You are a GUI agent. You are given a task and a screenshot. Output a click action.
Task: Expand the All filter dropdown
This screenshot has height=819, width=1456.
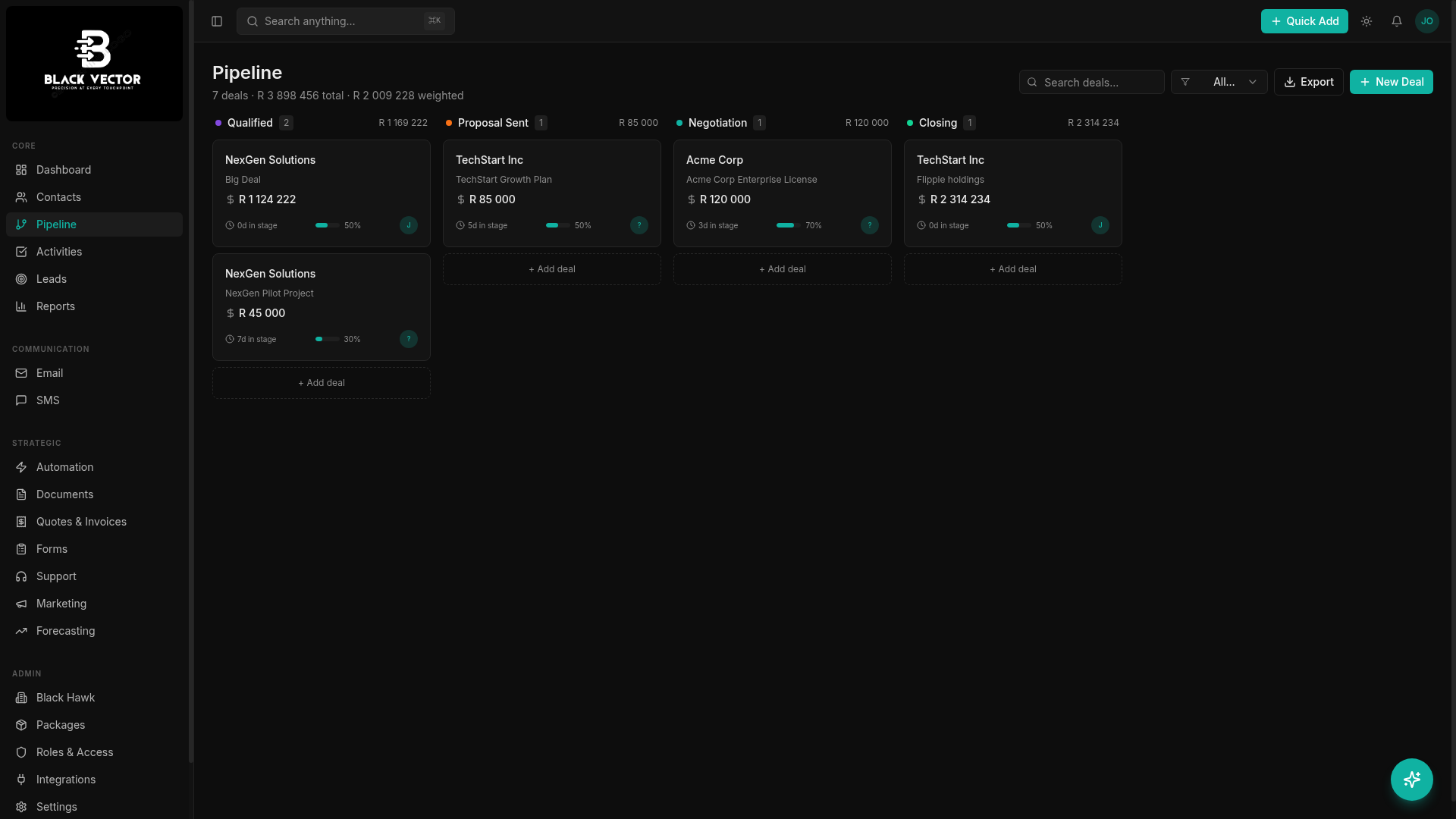click(x=1219, y=82)
